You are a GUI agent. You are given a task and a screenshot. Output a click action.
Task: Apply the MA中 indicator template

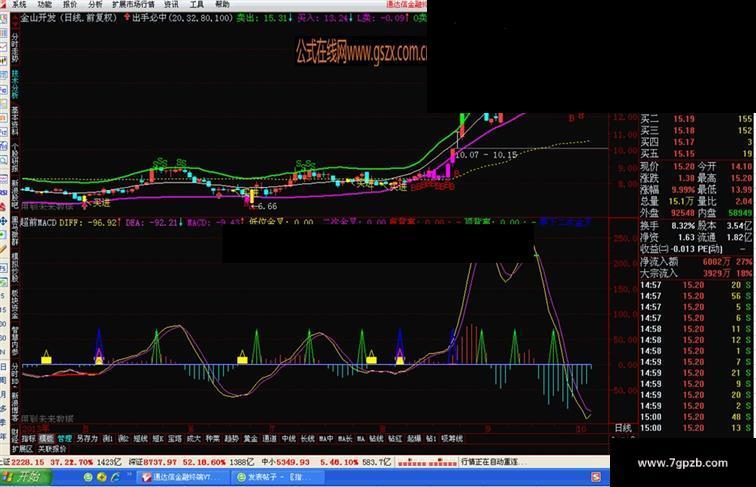326,439
